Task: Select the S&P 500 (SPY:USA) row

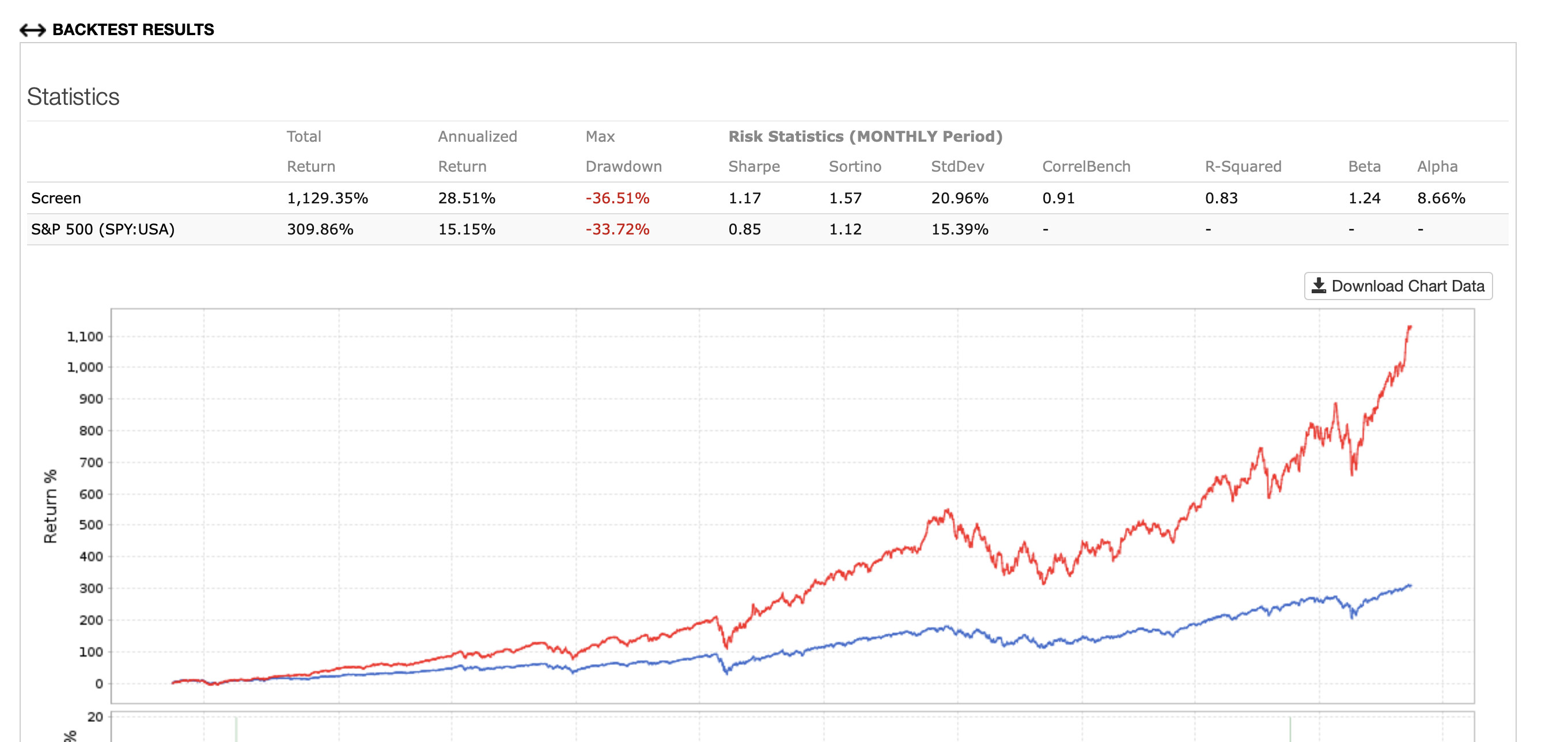Action: click(x=103, y=229)
